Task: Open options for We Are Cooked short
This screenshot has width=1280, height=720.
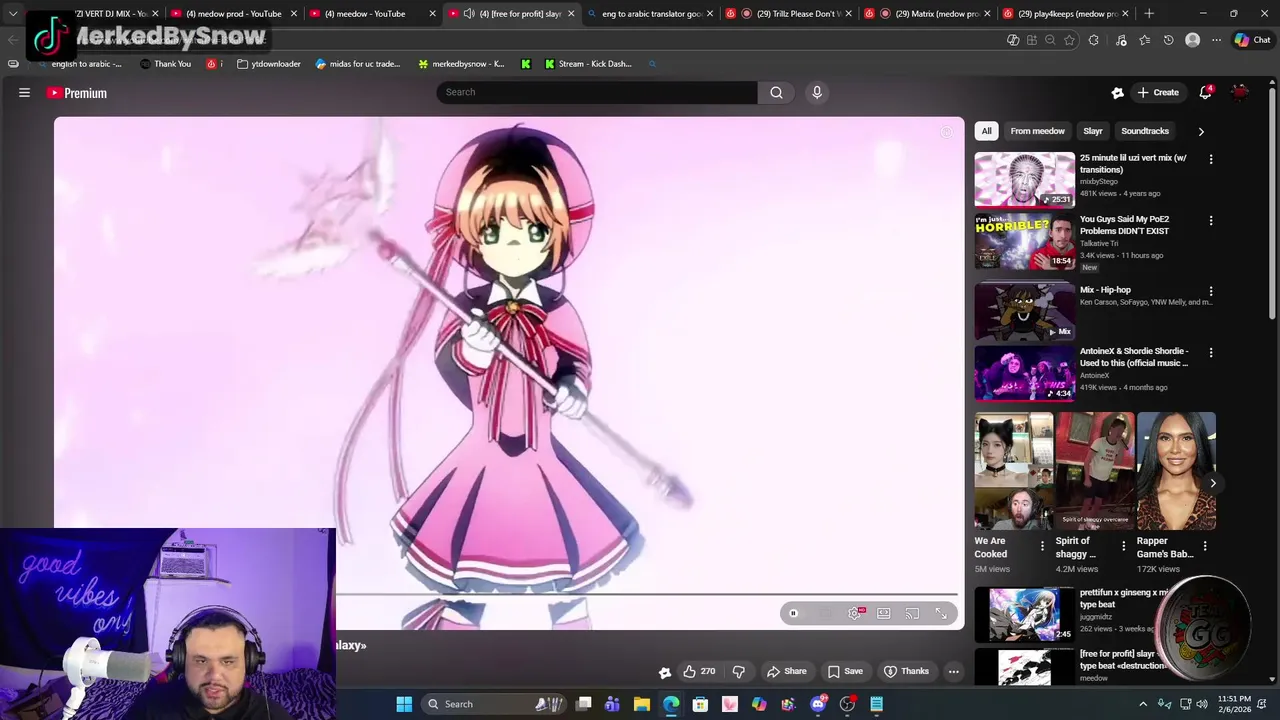Action: click(1042, 546)
